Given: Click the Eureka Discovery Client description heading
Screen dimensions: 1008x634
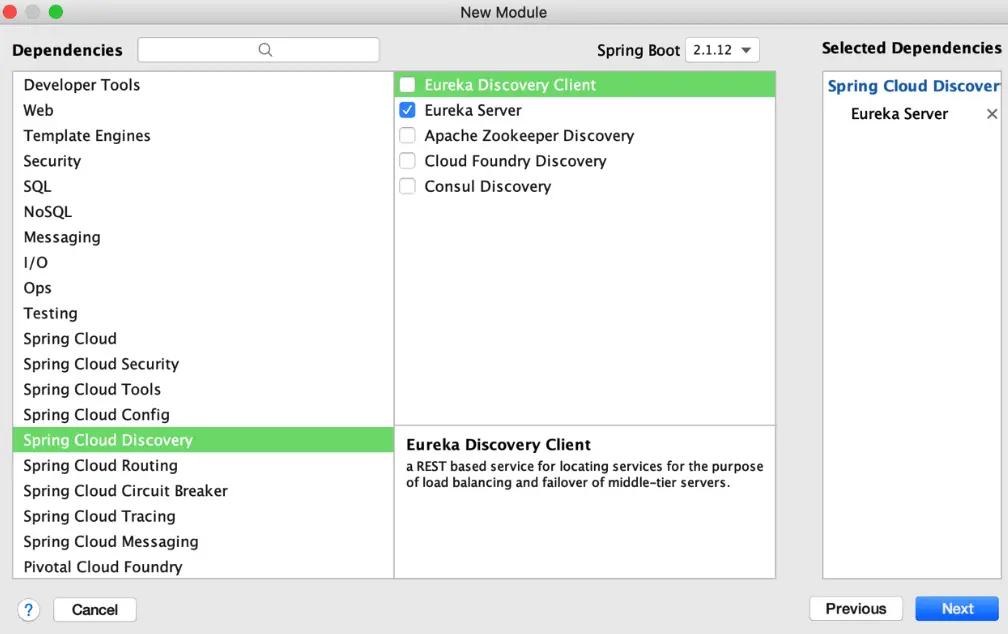Looking at the screenshot, I should tap(498, 445).
